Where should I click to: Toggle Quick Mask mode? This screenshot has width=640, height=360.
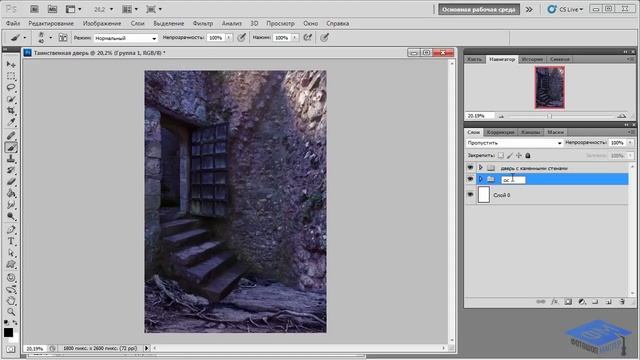(x=11, y=349)
